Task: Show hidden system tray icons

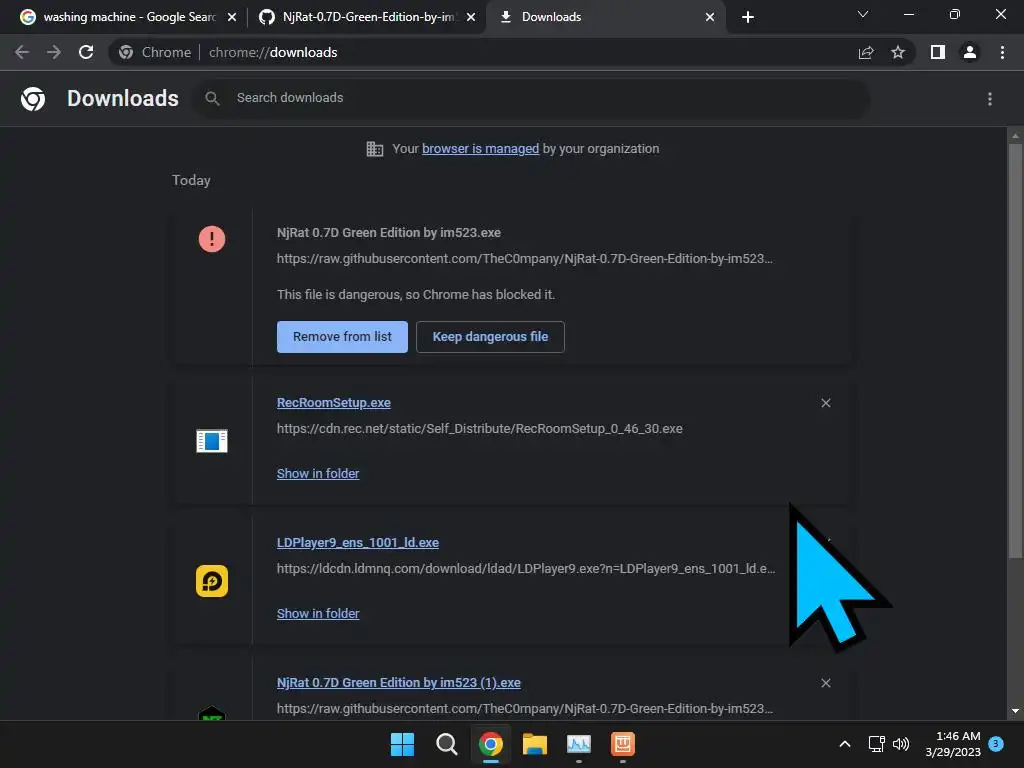Action: point(844,744)
